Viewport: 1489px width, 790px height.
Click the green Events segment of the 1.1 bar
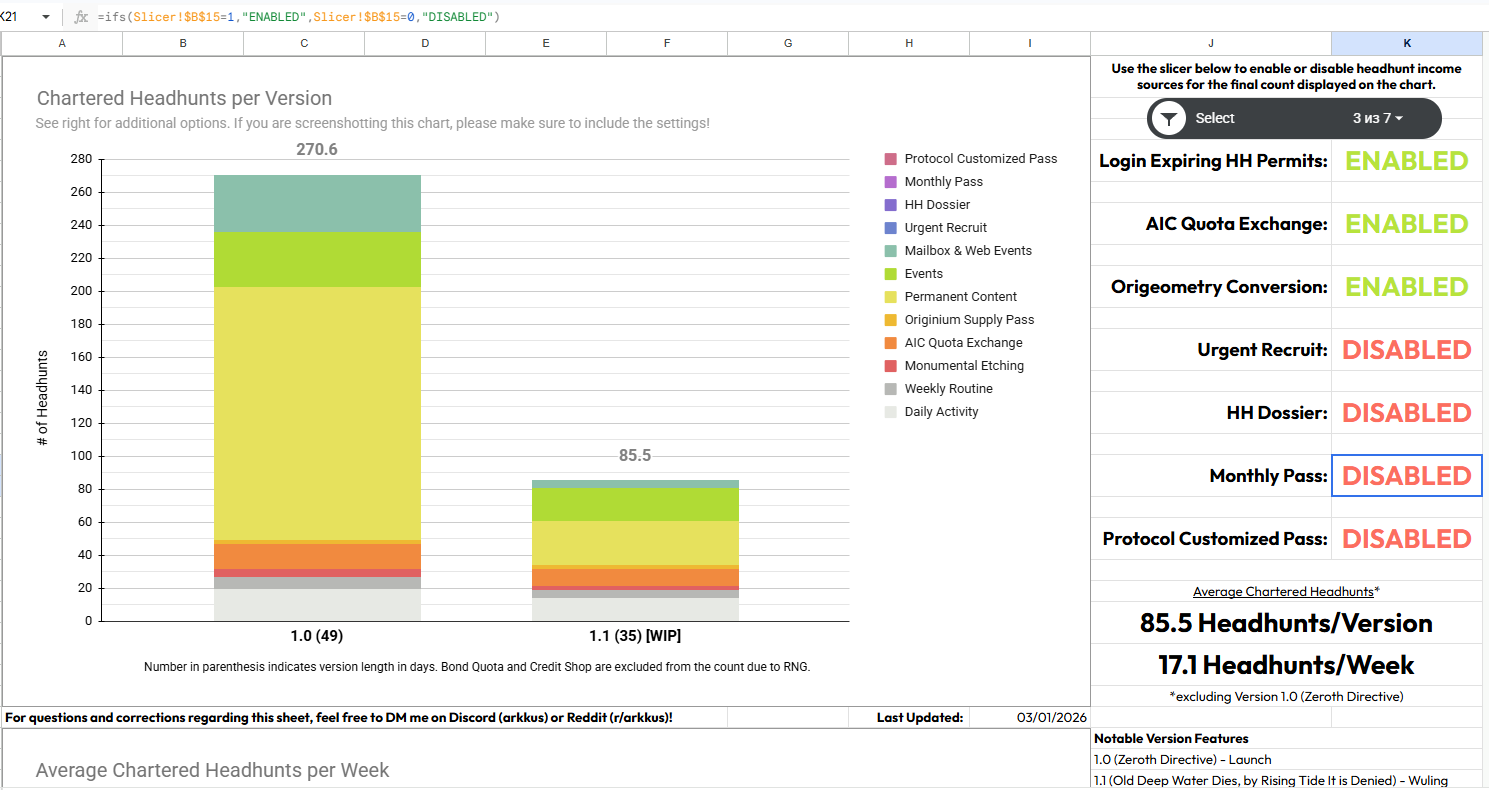(635, 505)
